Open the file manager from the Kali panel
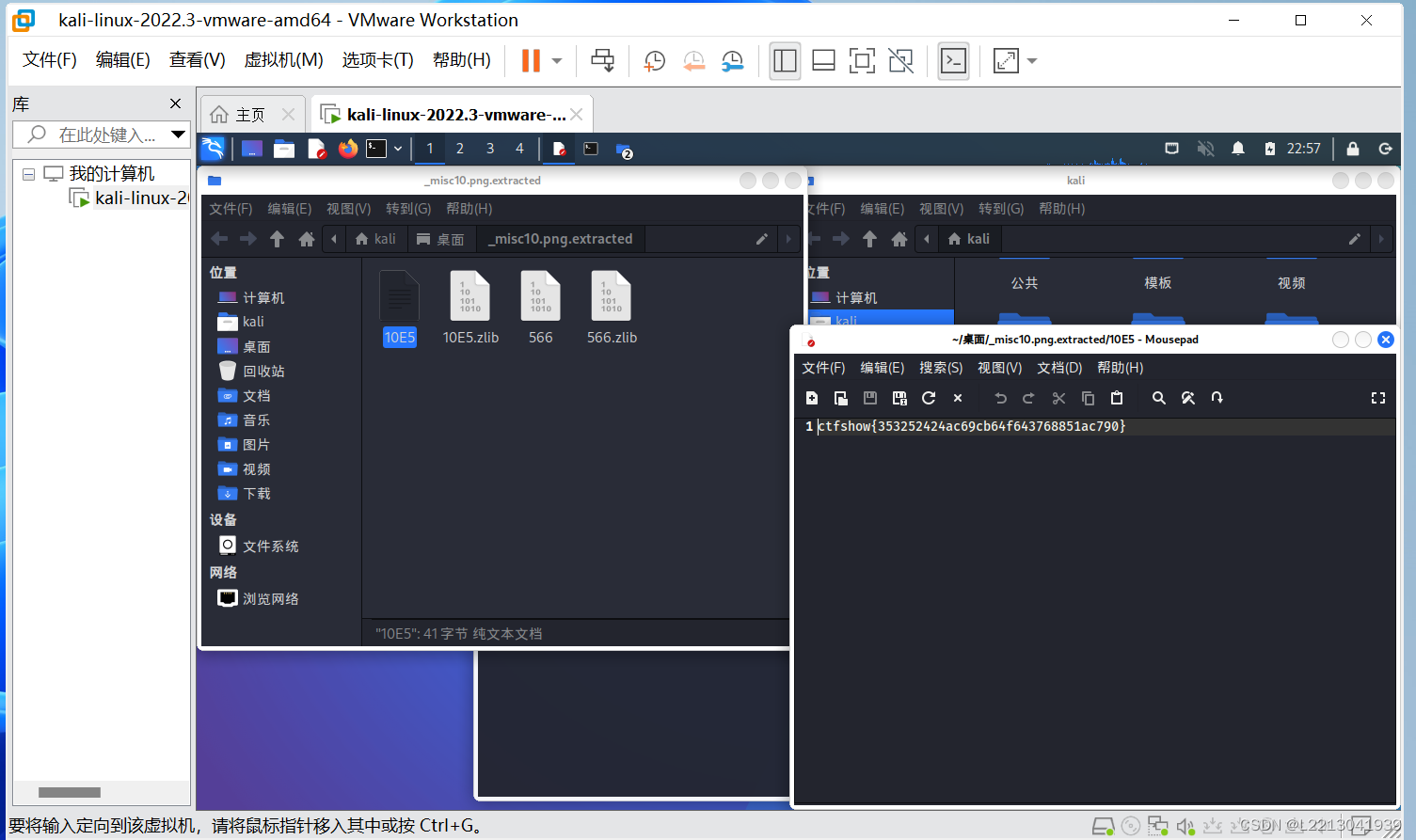The height and width of the screenshot is (840, 1416). click(284, 149)
